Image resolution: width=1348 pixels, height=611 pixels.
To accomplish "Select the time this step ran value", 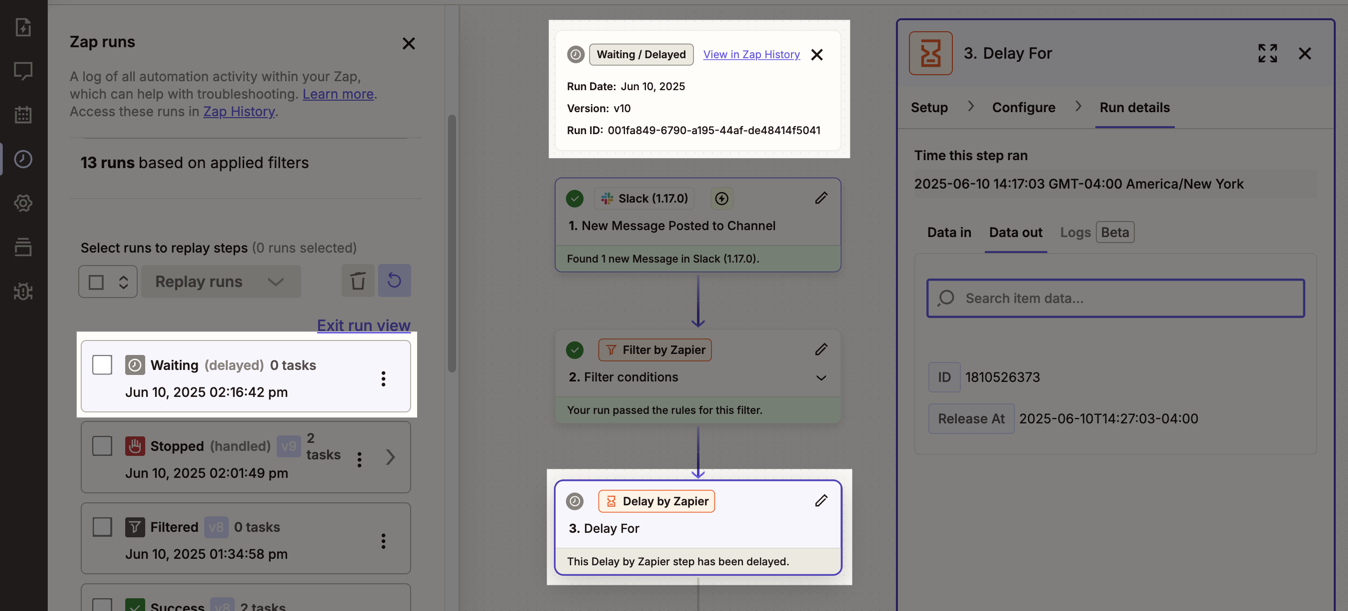I will click(x=1079, y=184).
